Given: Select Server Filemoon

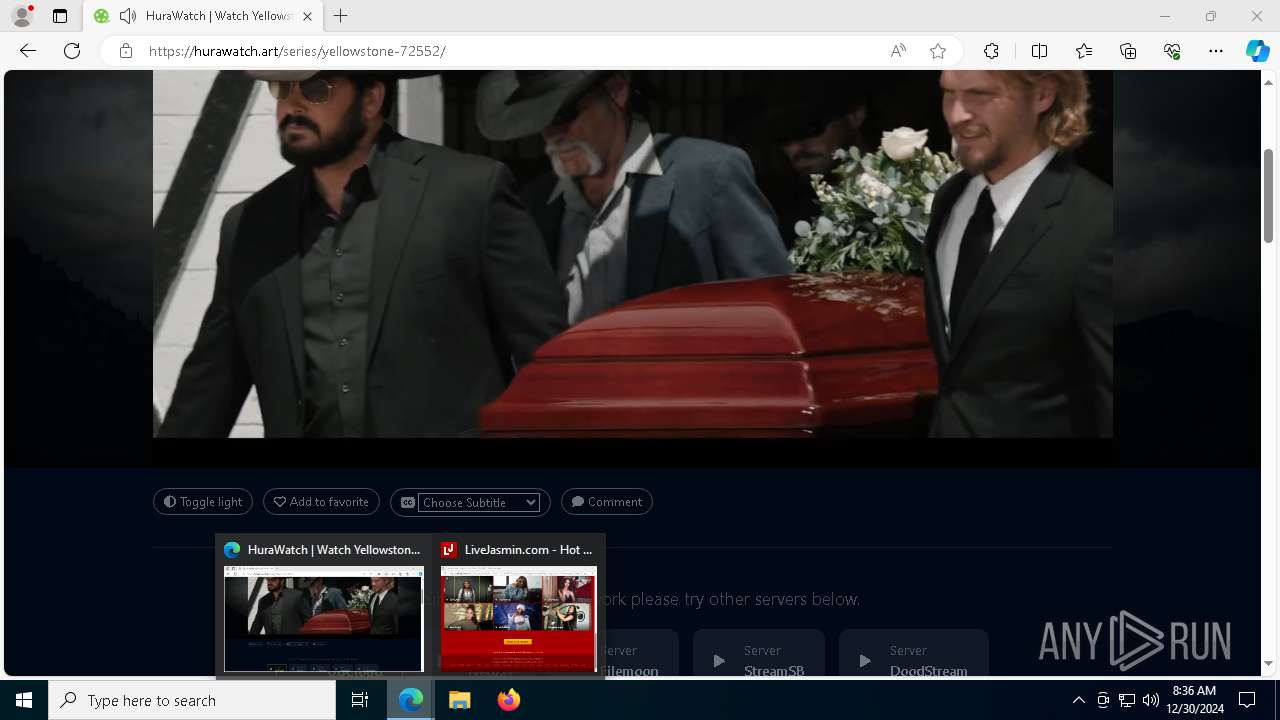Looking at the screenshot, I should click(x=640, y=653).
